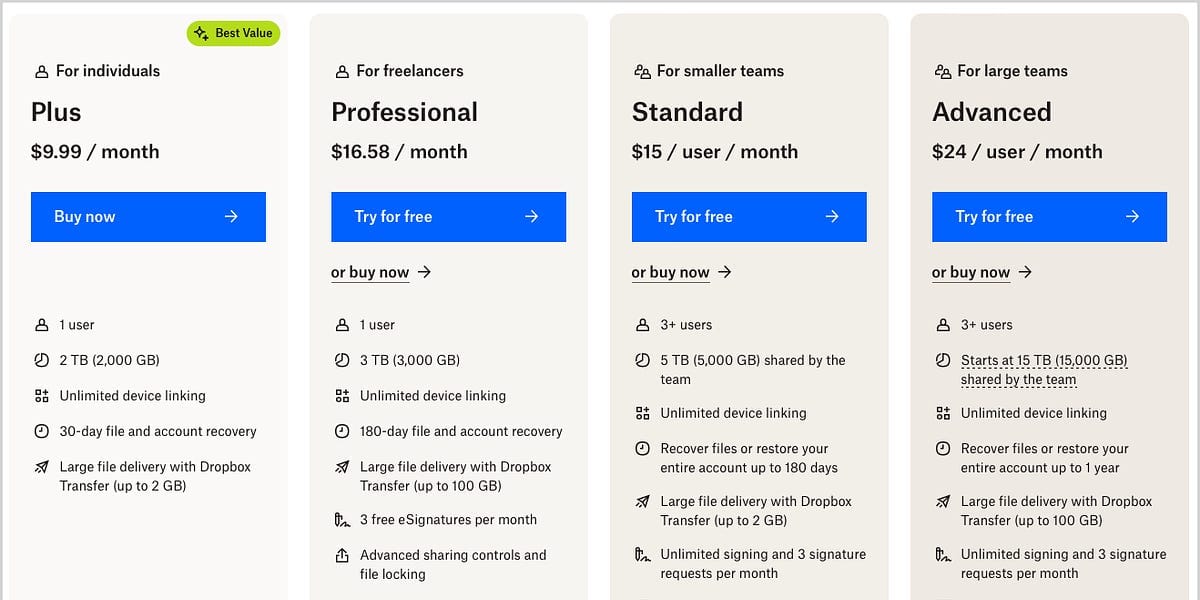Click the advanced sharing controls icon in Professional
Viewport: 1200px width, 600px height.
click(x=342, y=555)
